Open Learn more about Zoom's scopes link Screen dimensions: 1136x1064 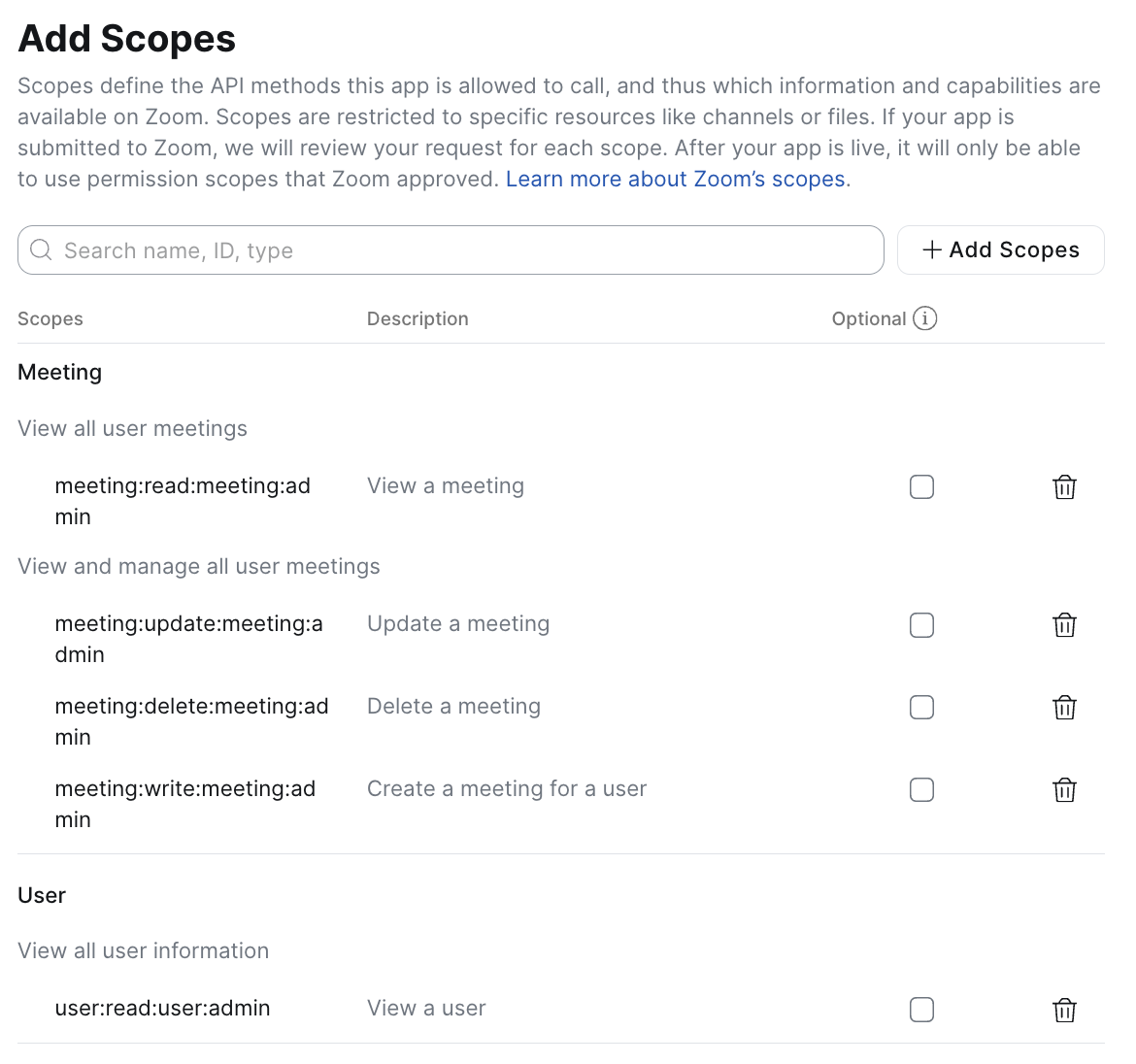pyautogui.click(x=676, y=180)
